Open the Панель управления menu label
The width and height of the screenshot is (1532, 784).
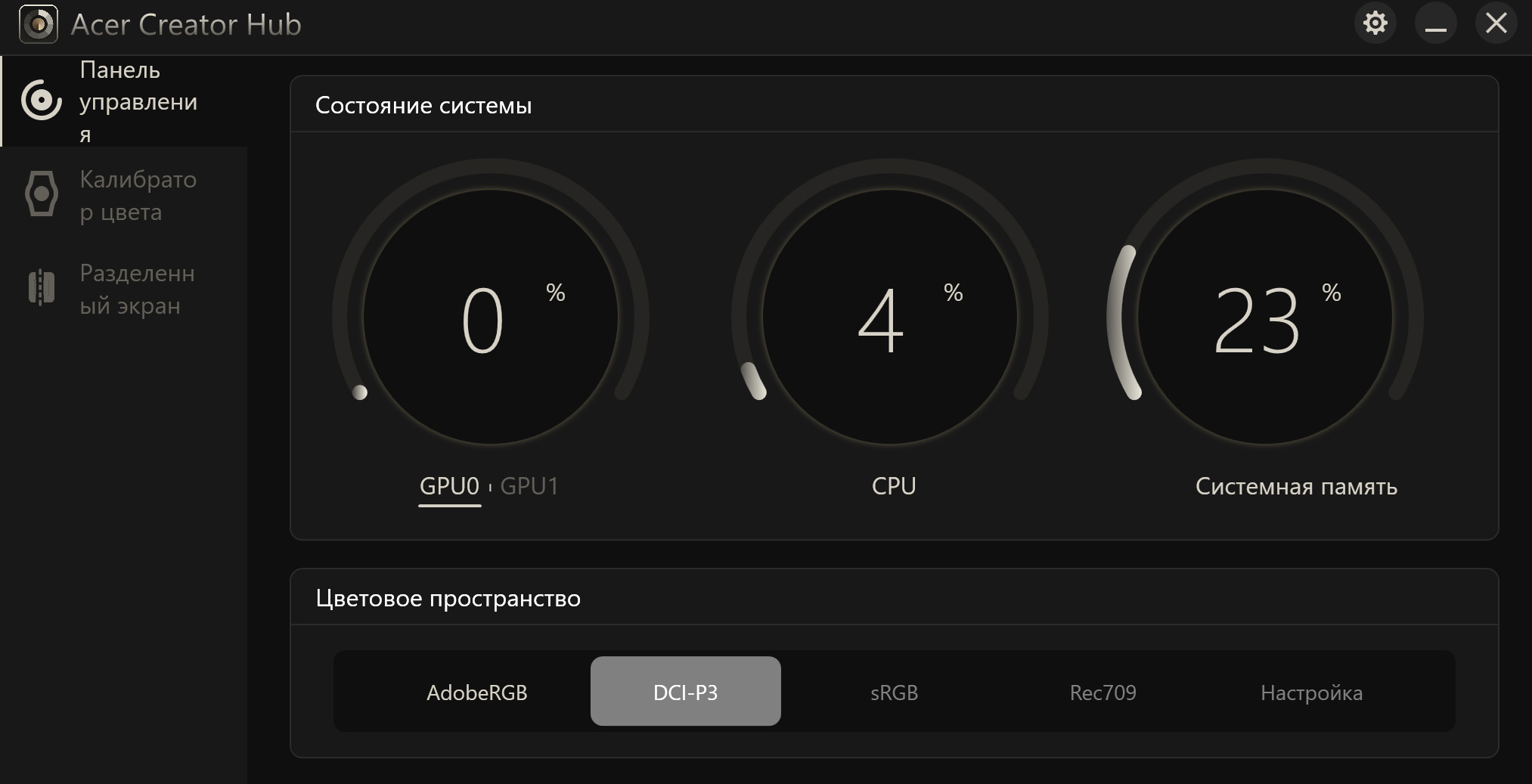click(138, 101)
